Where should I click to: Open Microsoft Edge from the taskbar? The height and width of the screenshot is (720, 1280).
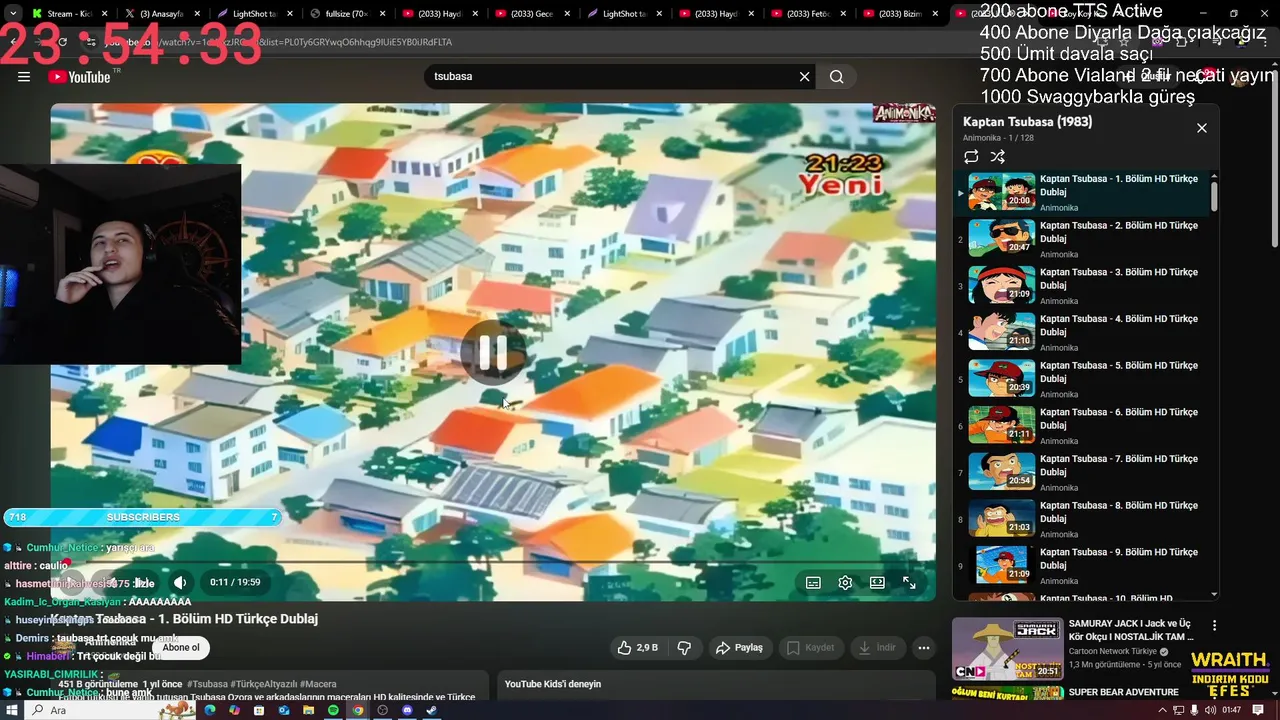click(210, 710)
